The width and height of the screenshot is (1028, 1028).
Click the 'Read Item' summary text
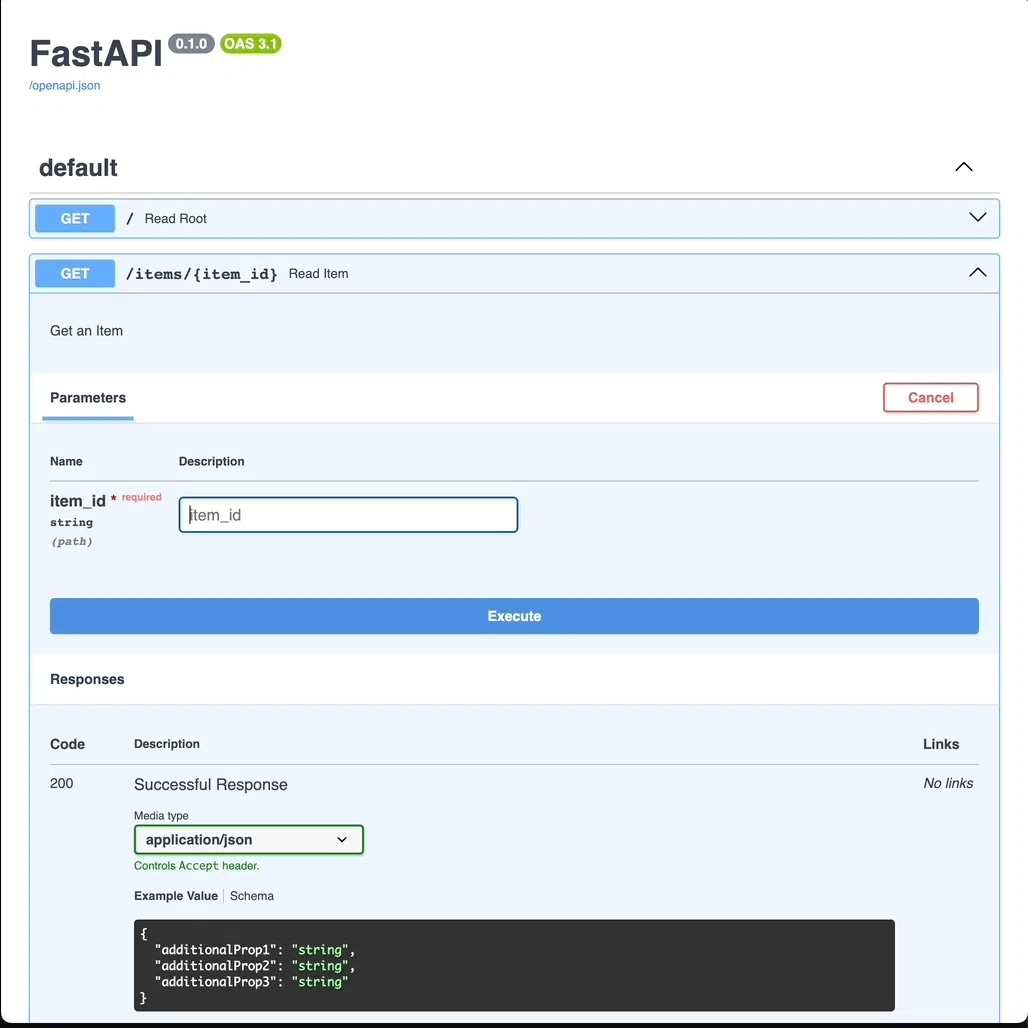pos(319,273)
